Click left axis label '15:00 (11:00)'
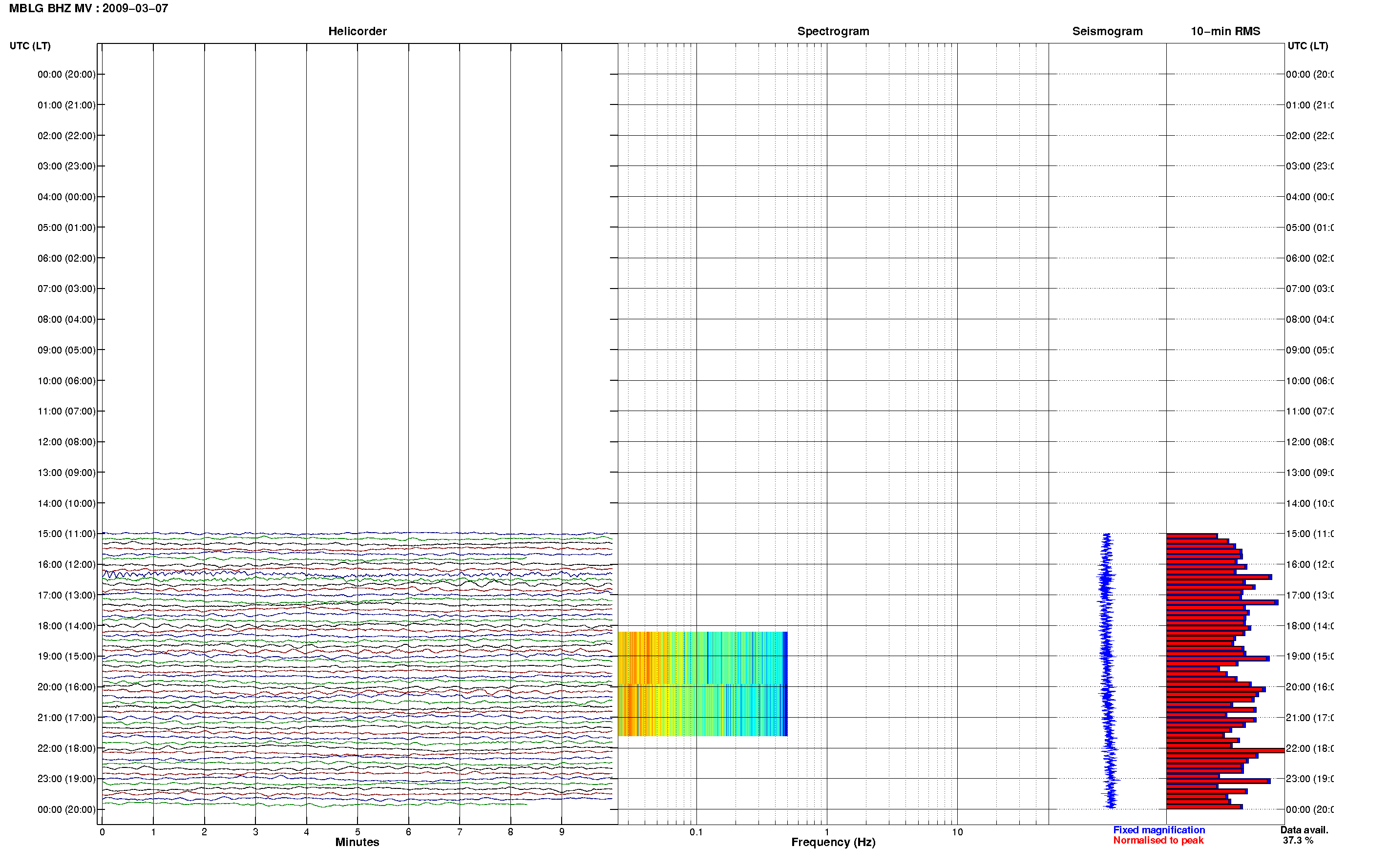Viewport: 1389px width, 868px height. [x=66, y=534]
